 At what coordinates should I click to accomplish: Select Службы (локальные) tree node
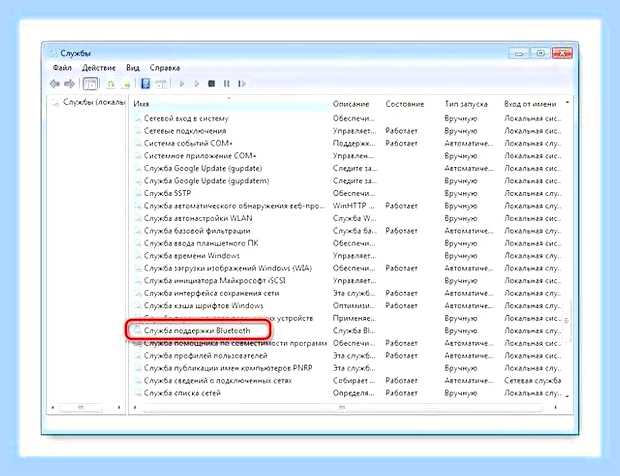(x=94, y=102)
